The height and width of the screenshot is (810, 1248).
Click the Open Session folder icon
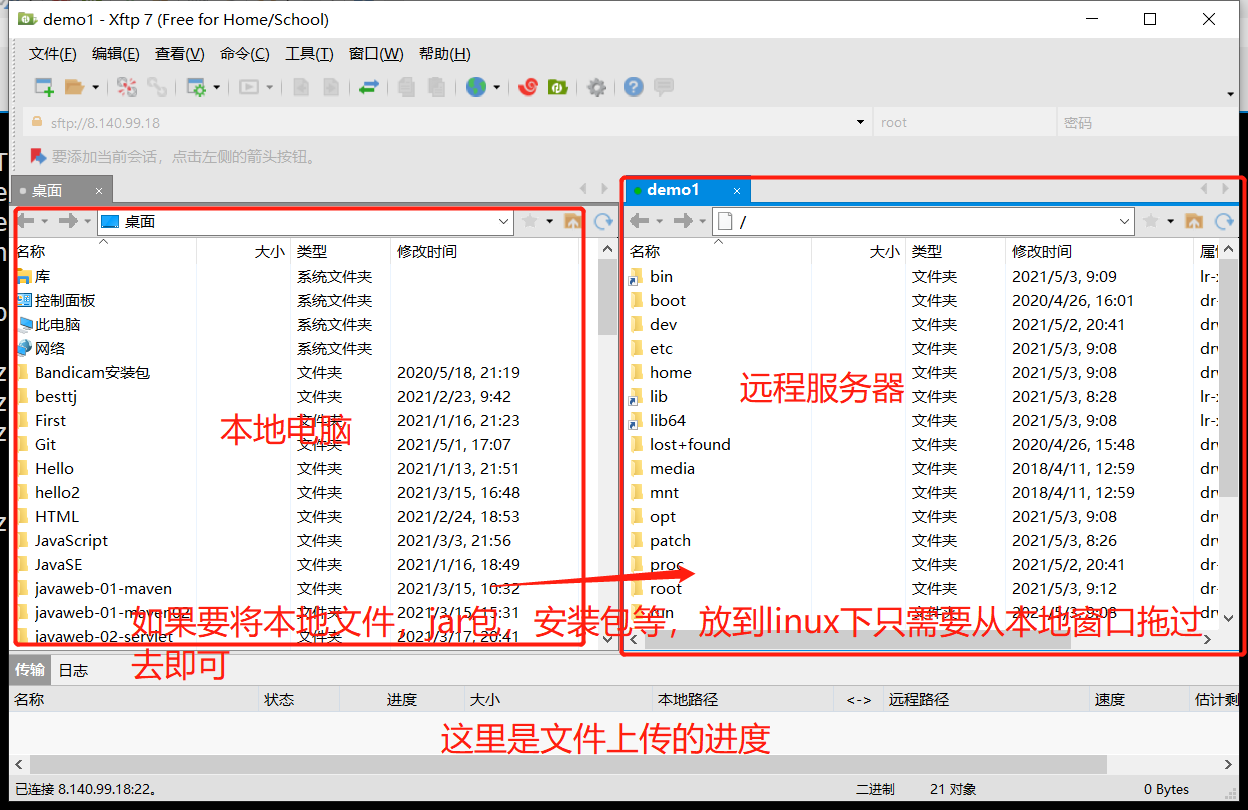74,87
